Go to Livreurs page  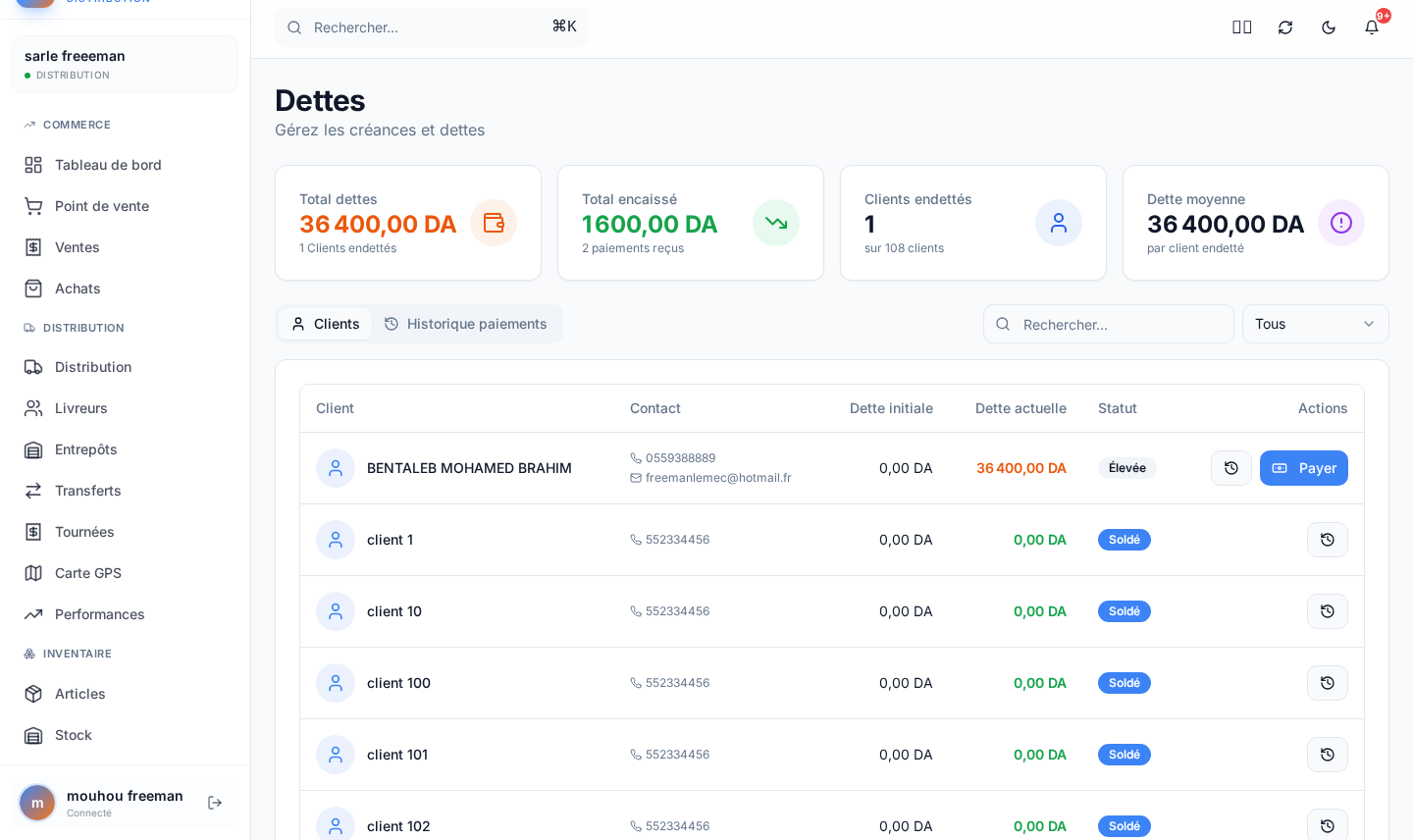tap(125, 408)
